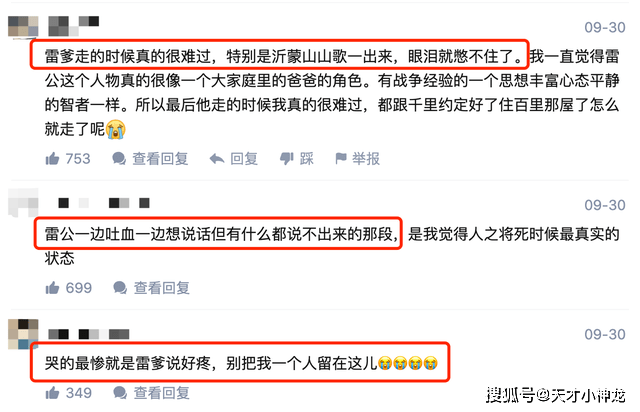
Task: Expand 查看回复 under the 雷爹说好疼 comment
Action: tap(162, 393)
